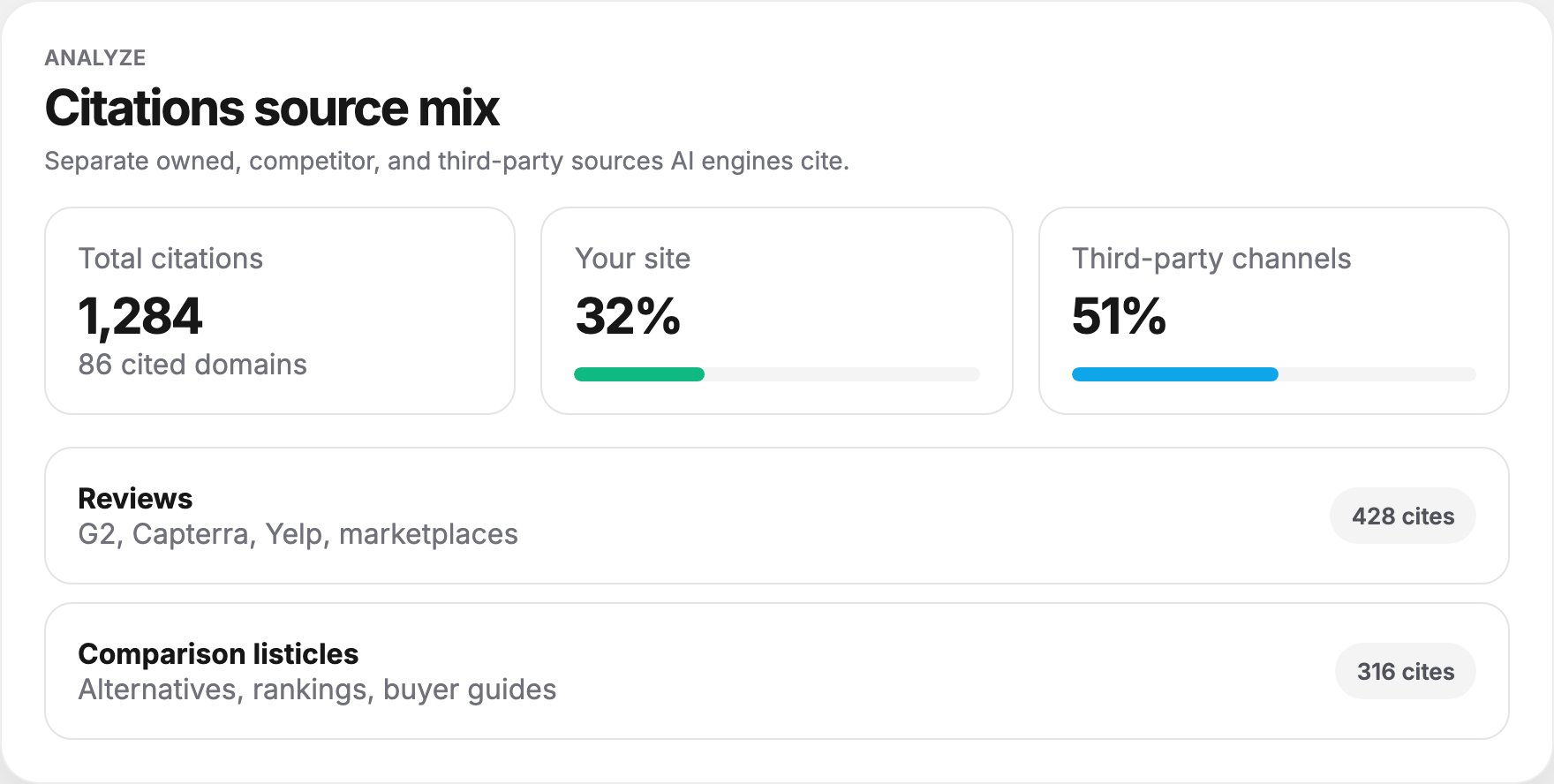Click the Comparison listicles title text
Image resolution: width=1554 pixels, height=784 pixels.
pos(218,654)
